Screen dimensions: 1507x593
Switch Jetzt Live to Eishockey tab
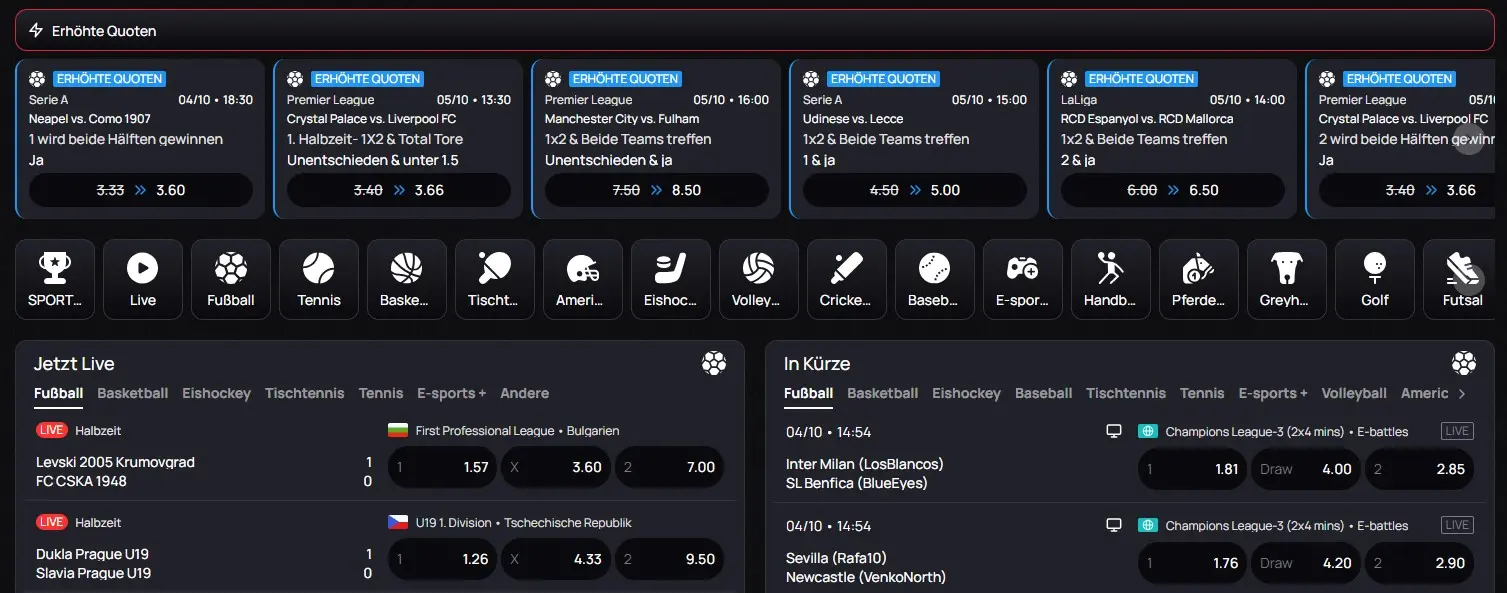point(216,393)
